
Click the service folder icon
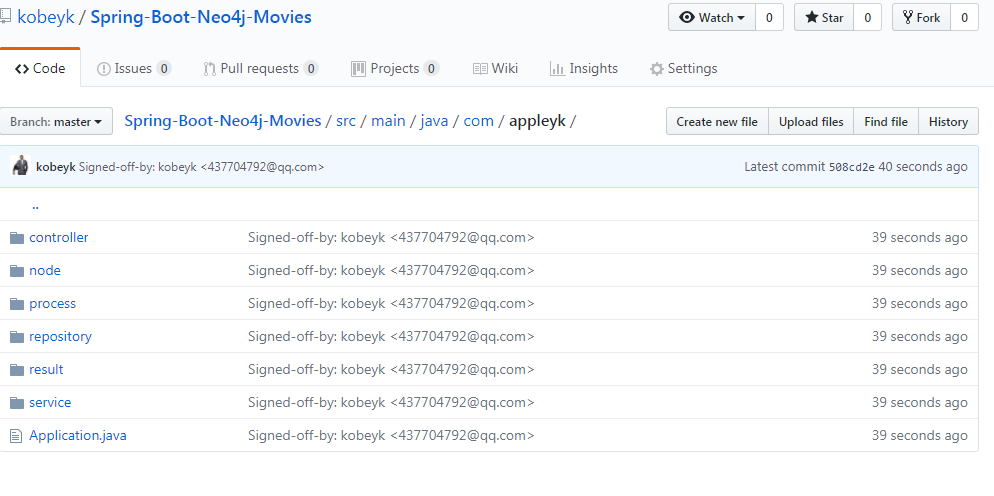(17, 403)
